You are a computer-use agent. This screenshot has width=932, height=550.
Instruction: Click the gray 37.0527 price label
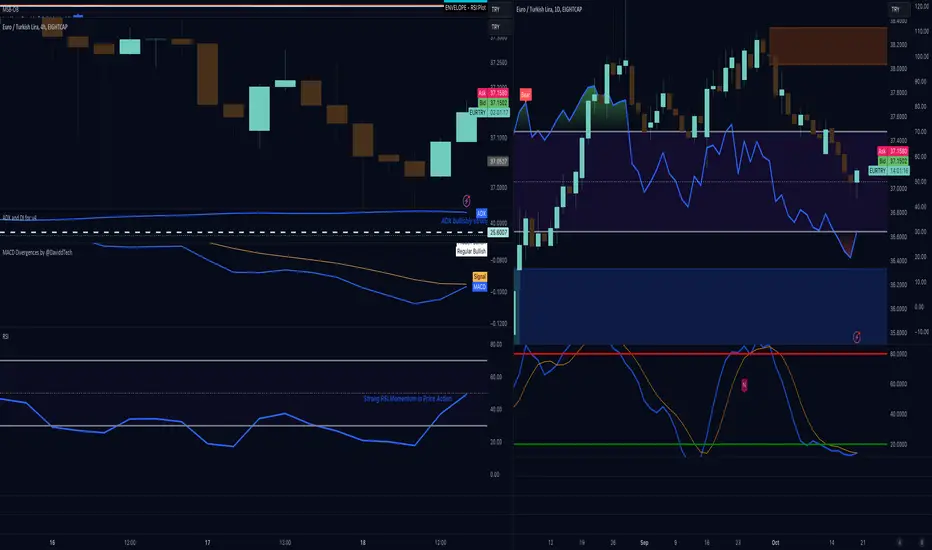[x=498, y=161]
